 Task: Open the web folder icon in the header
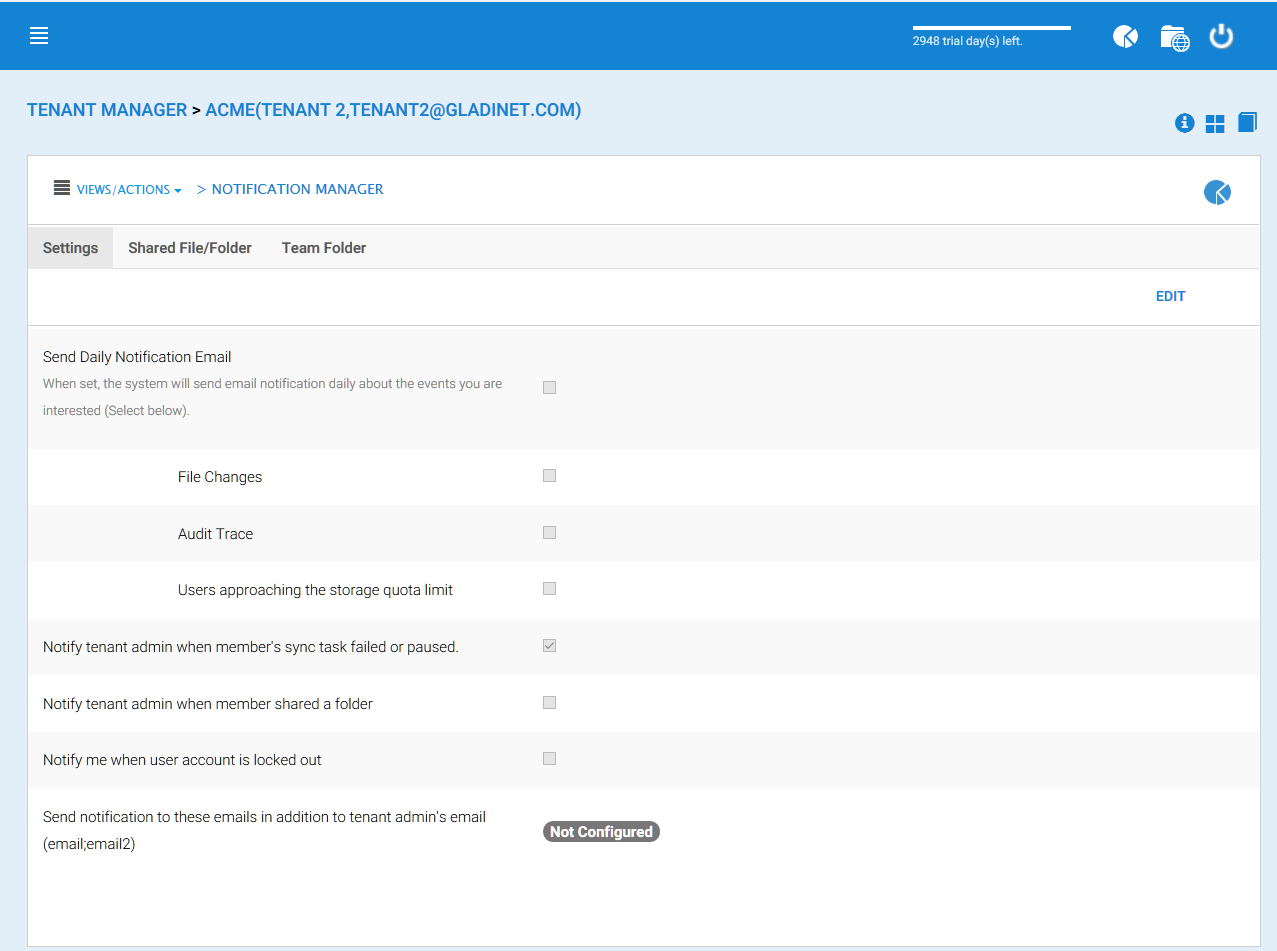point(1174,38)
